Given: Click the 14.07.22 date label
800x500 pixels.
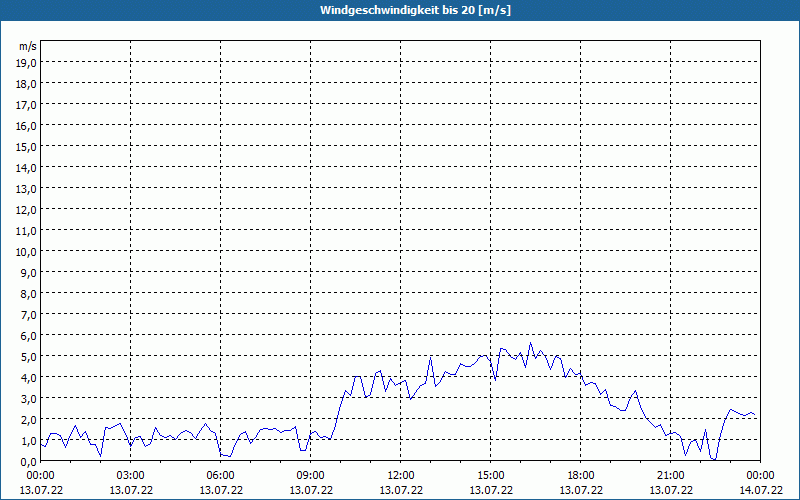Looking at the screenshot, I should point(761,490).
